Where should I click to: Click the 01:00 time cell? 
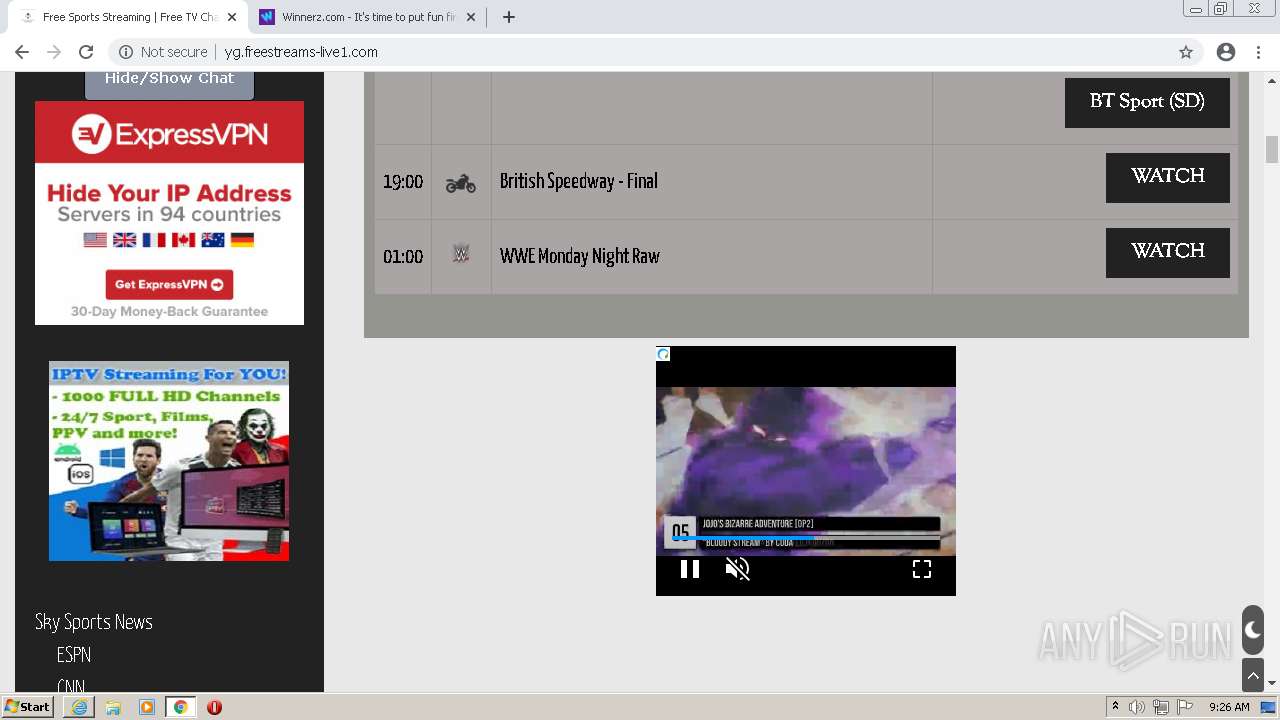pos(403,257)
